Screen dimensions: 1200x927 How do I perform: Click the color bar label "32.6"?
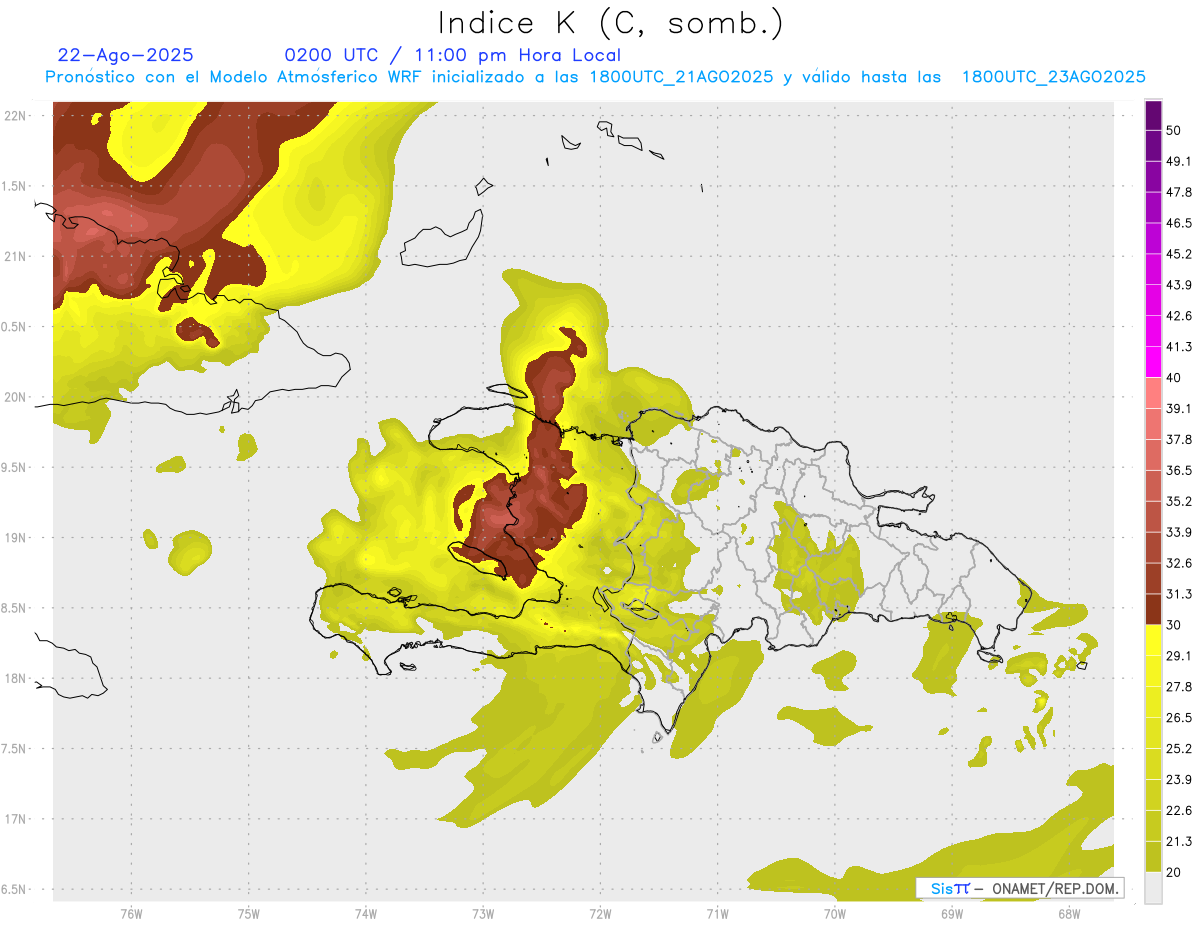coord(1179,563)
